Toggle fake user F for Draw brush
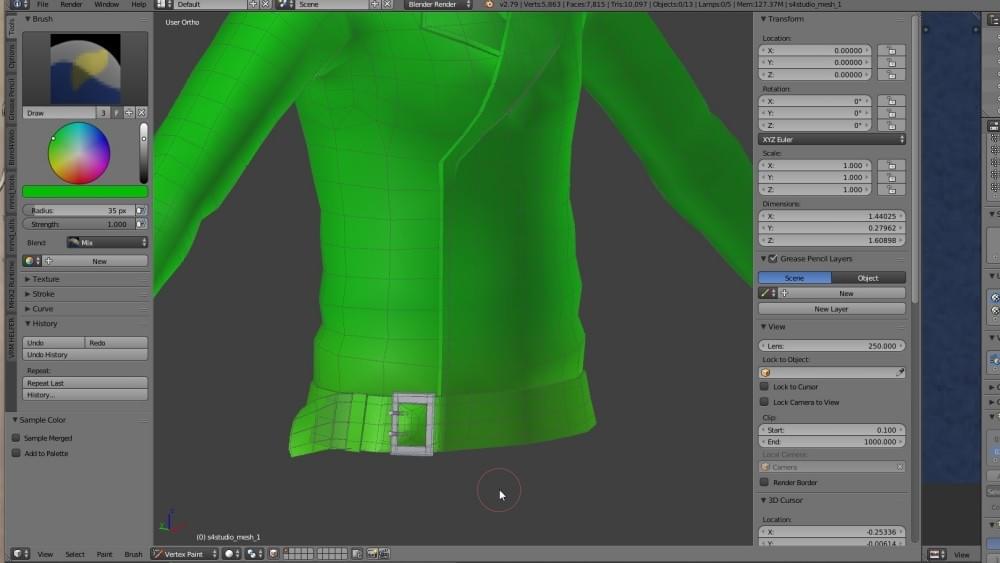1000x563 pixels. pos(117,113)
